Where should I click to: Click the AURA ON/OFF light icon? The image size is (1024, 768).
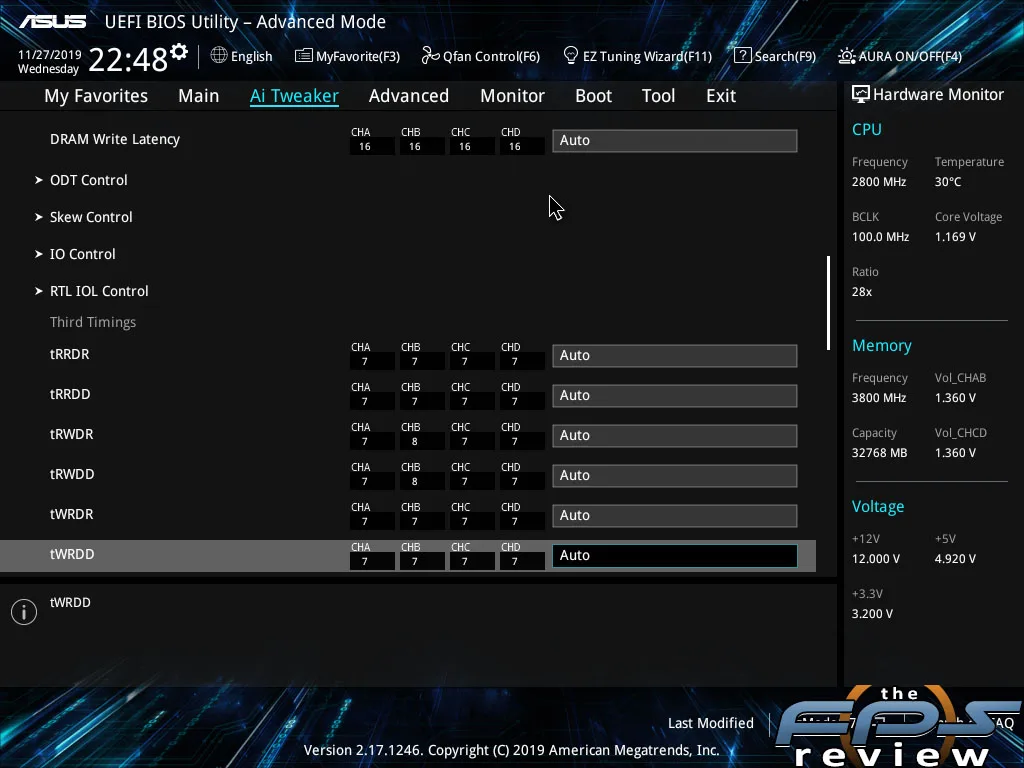(846, 56)
